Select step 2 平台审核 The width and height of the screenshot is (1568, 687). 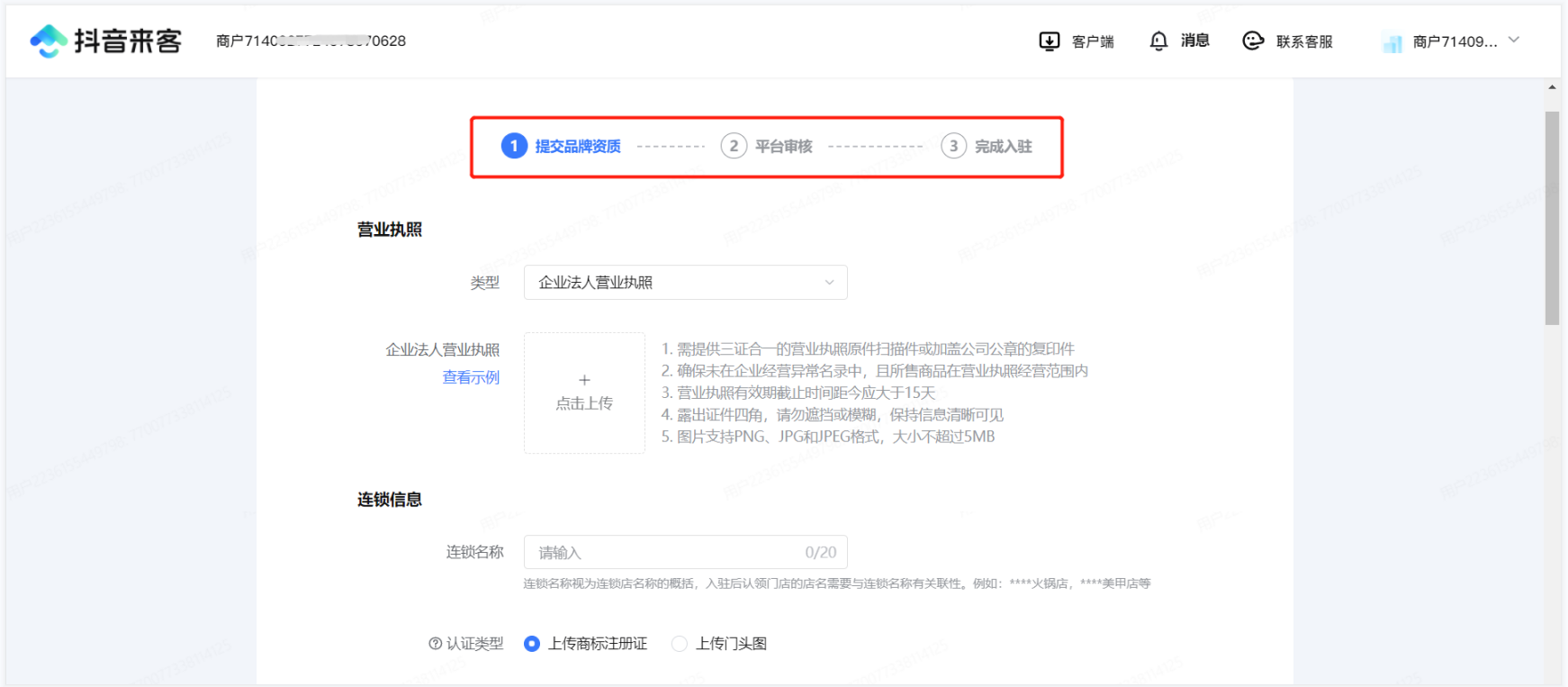[x=767, y=146]
